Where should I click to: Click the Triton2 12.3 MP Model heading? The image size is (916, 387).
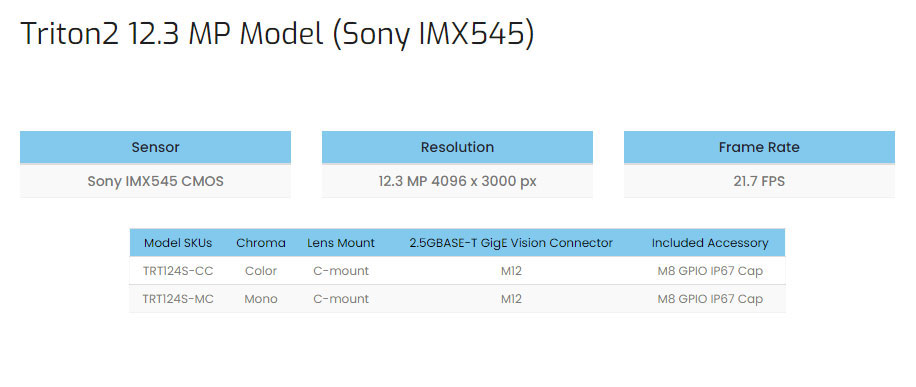click(277, 34)
